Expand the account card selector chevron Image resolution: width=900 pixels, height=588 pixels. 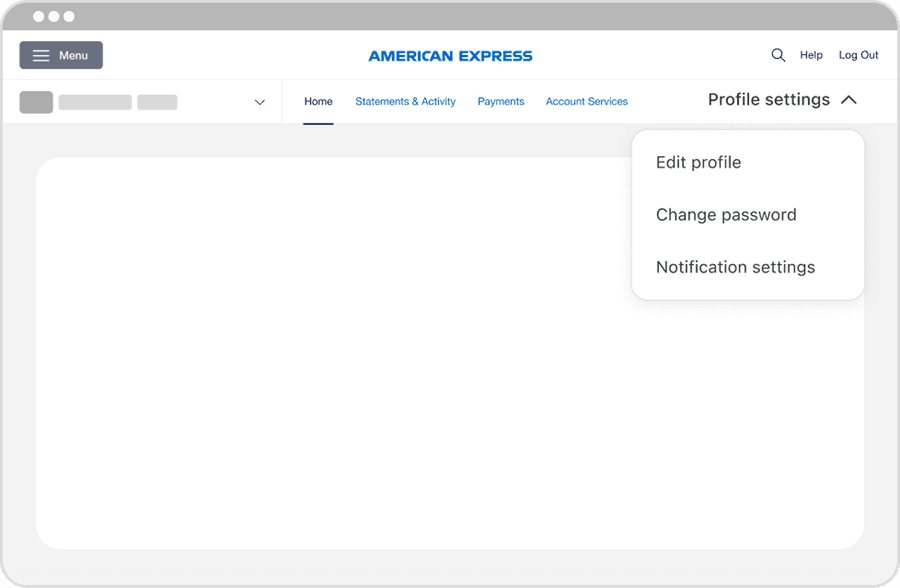point(260,102)
